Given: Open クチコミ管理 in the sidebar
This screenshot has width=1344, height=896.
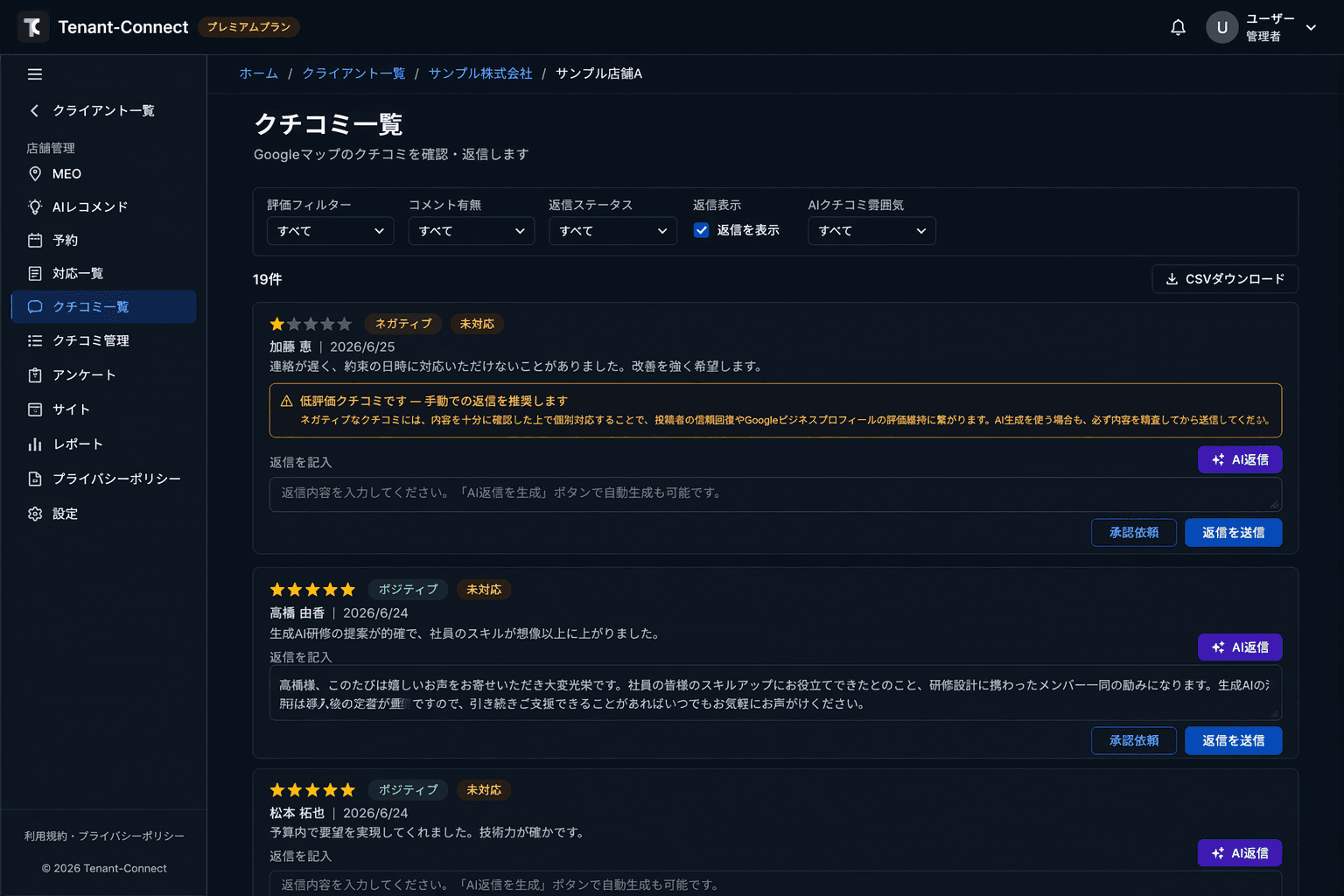Looking at the screenshot, I should tap(103, 341).
